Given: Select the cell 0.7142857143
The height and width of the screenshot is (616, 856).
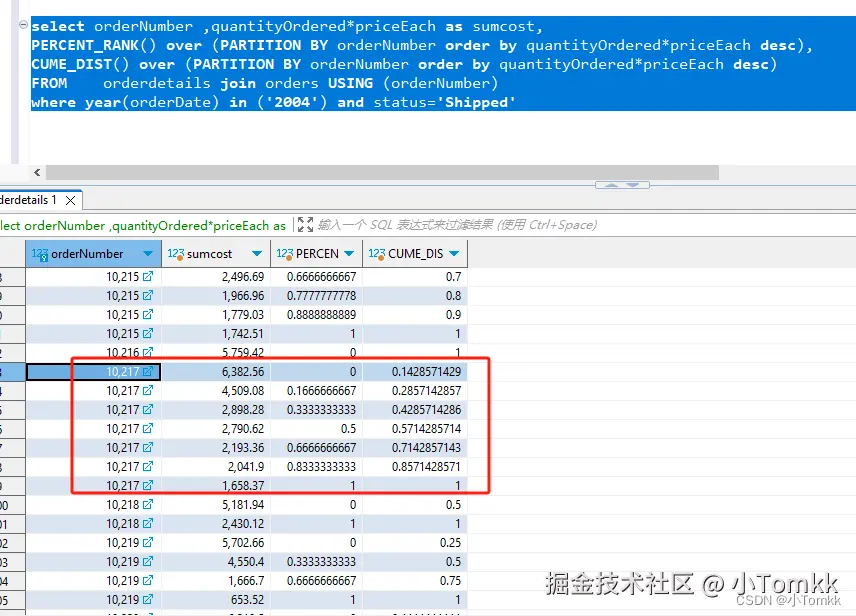Looking at the screenshot, I should click(x=415, y=448).
